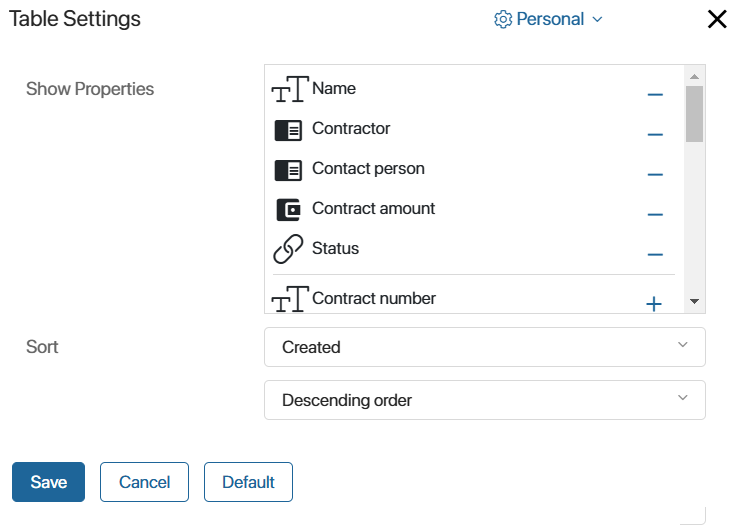734x528 pixels.
Task: Open the Created sort field dropdown
Action: click(484, 347)
